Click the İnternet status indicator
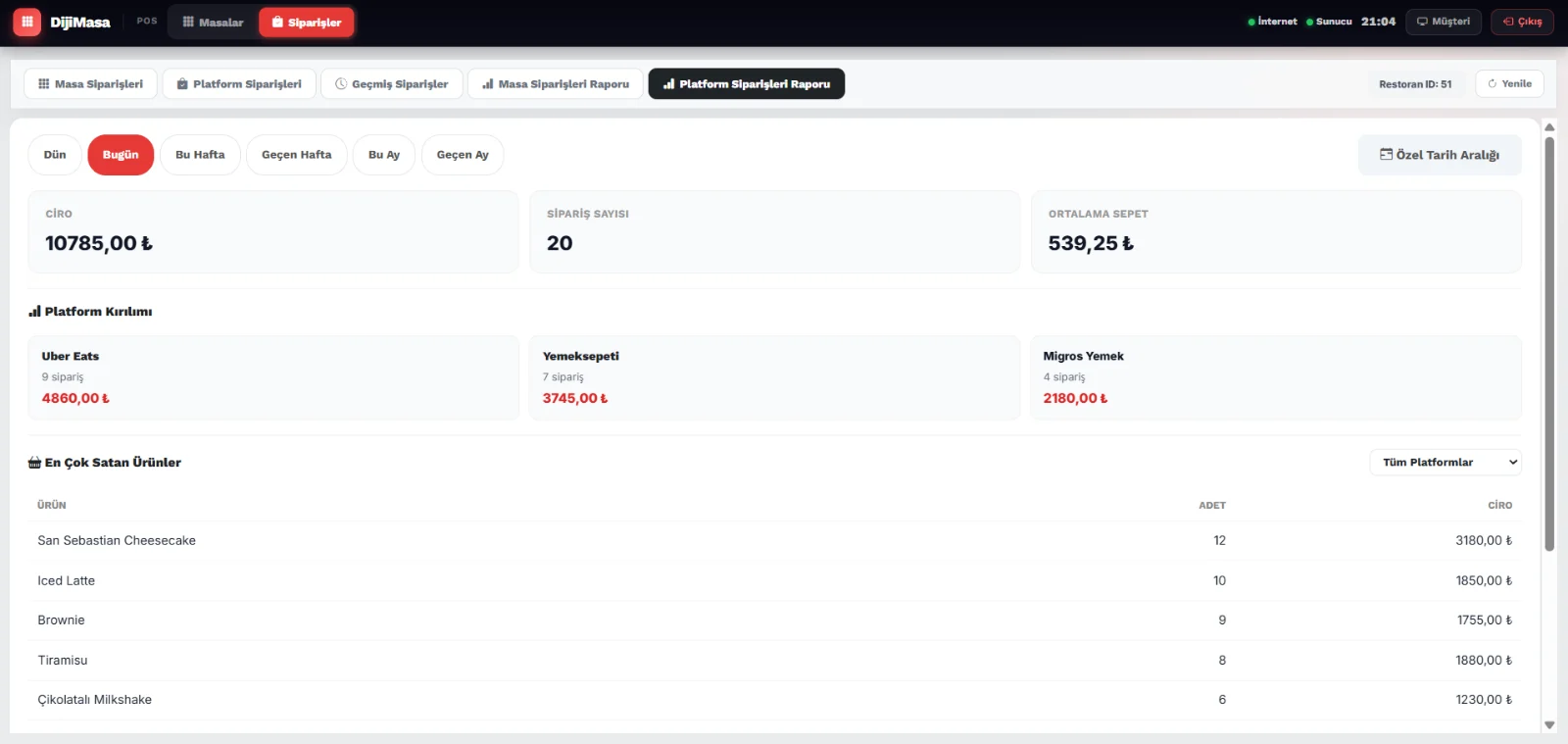Image resolution: width=1568 pixels, height=744 pixels. click(x=1272, y=22)
